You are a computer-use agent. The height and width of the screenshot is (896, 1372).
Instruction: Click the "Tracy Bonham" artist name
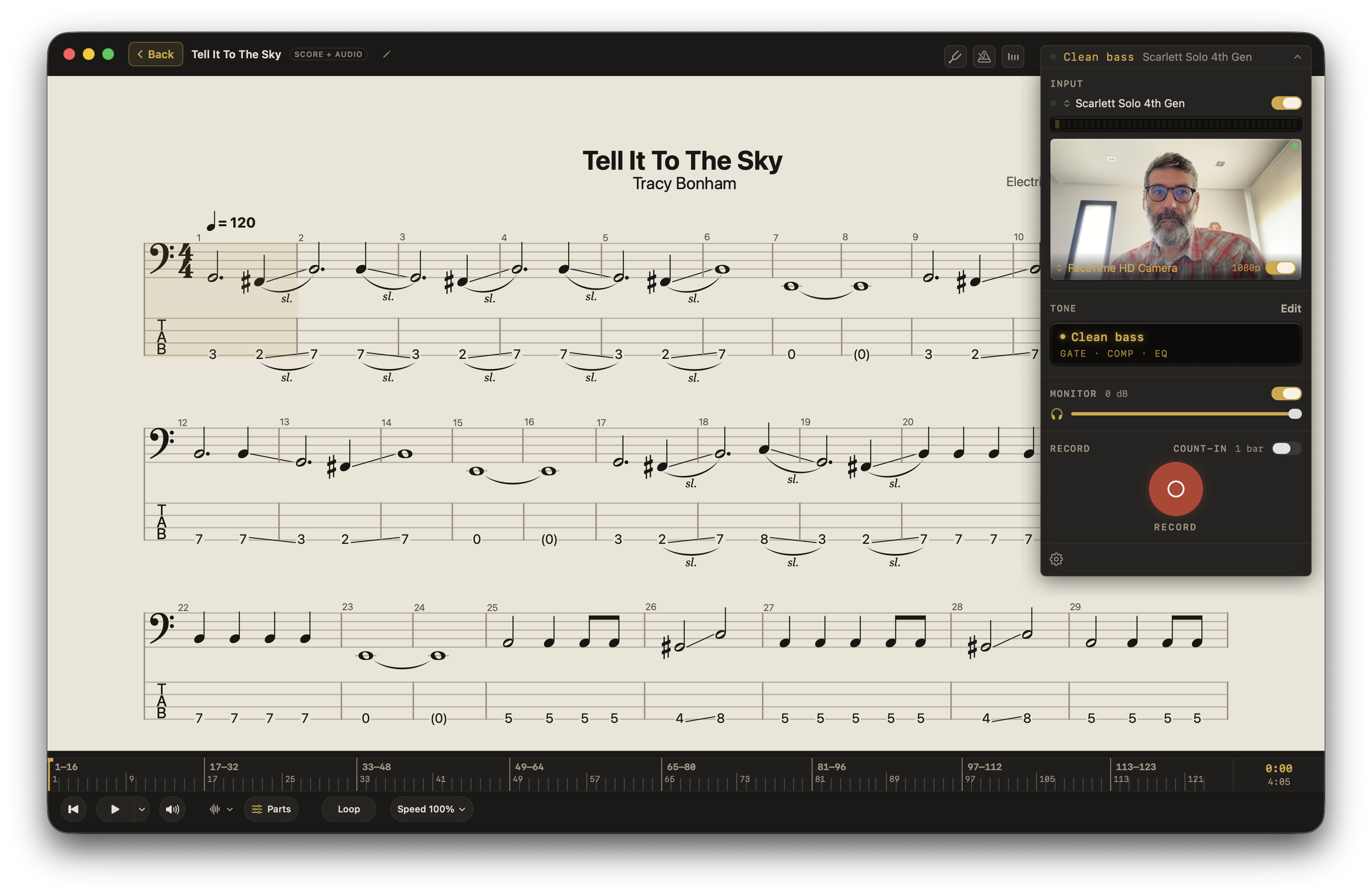coord(684,183)
